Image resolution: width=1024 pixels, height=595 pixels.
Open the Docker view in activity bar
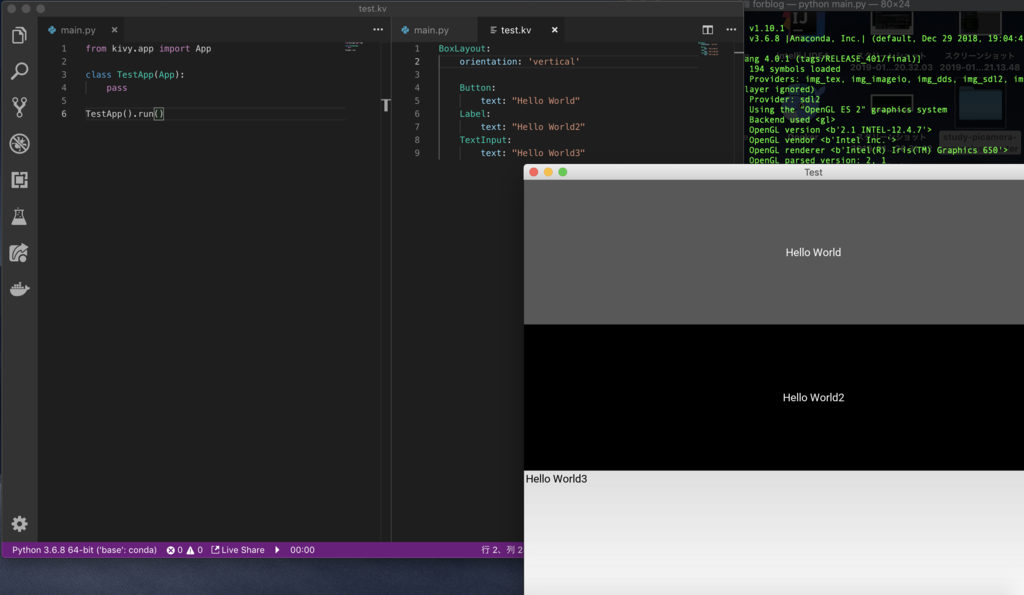point(19,289)
